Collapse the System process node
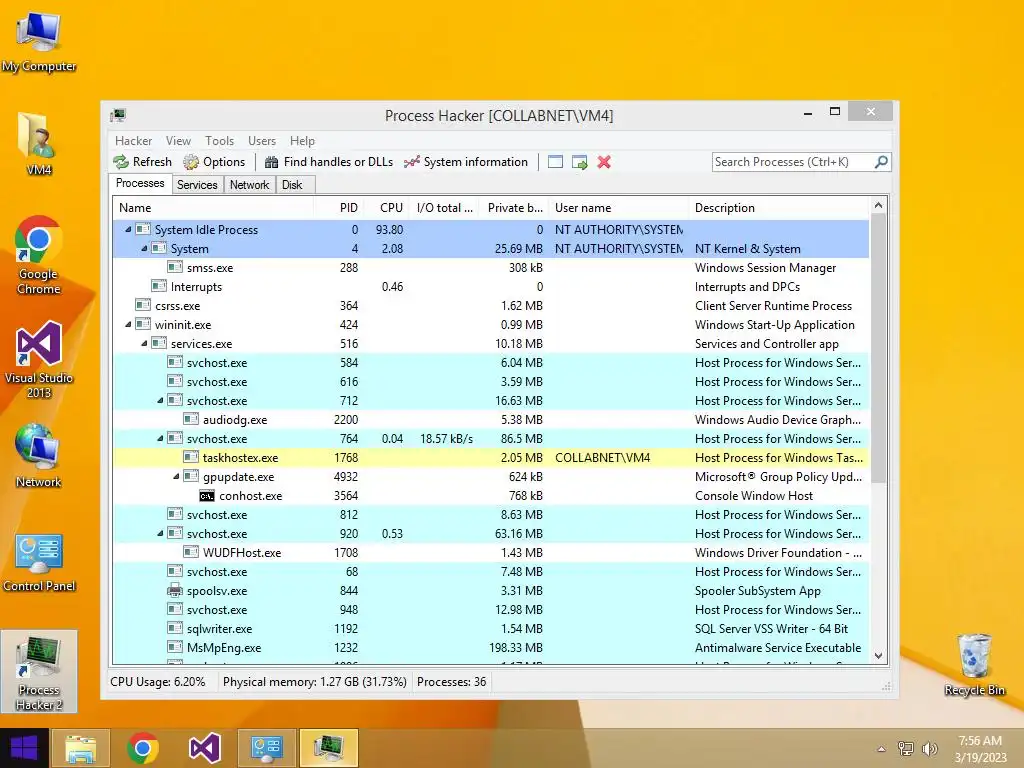The image size is (1024, 768). coord(144,248)
